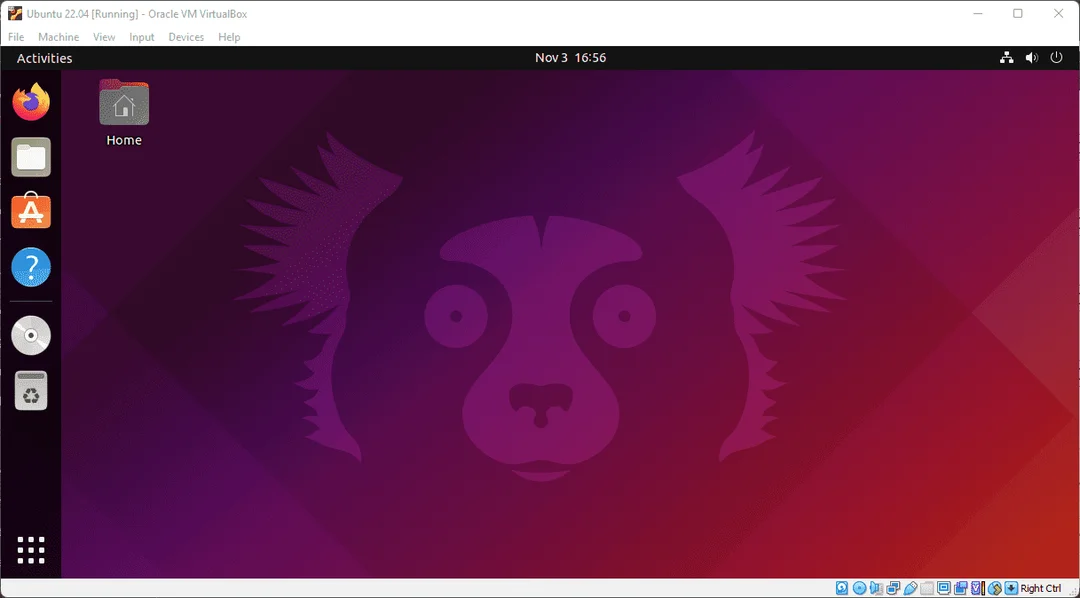
Task: Click the audio status indicator in status bar
Action: click(876, 588)
